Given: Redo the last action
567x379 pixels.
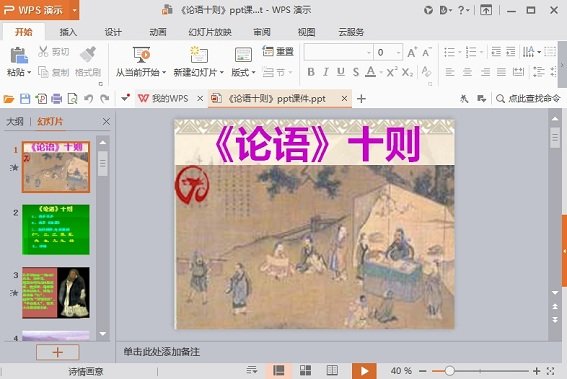Looking at the screenshot, I should [105, 99].
